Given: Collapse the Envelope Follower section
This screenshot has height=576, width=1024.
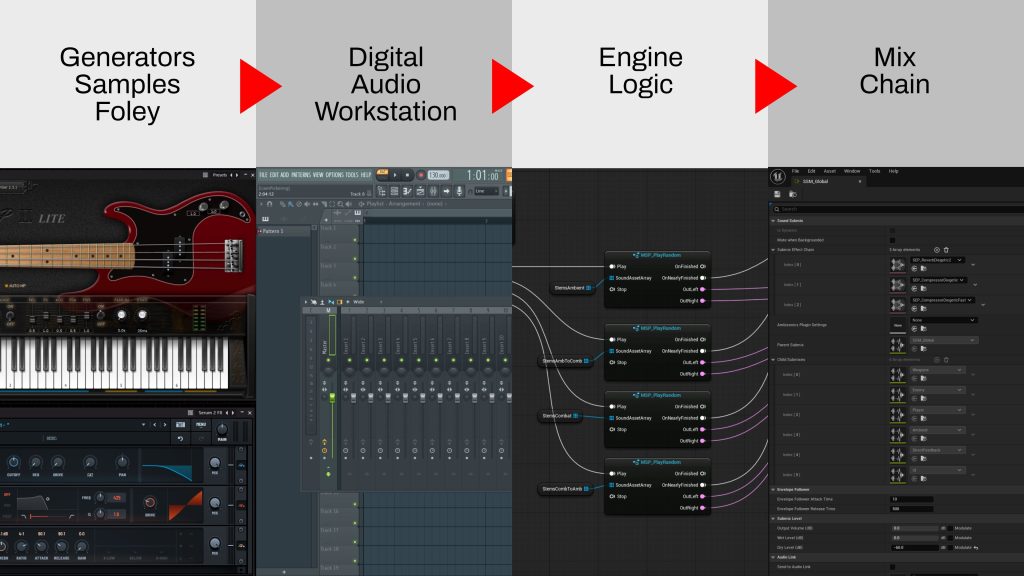Looking at the screenshot, I should 774,489.
